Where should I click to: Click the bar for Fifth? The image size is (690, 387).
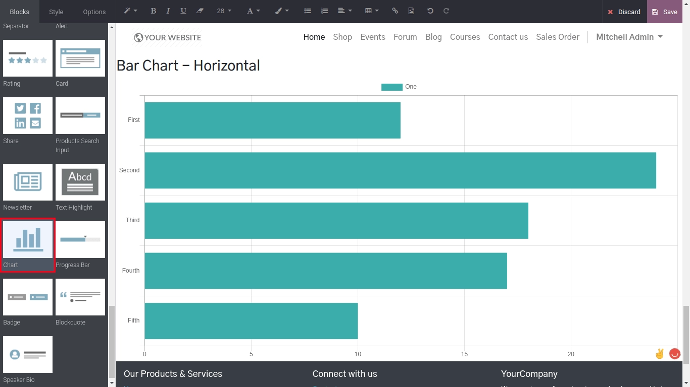click(x=251, y=321)
